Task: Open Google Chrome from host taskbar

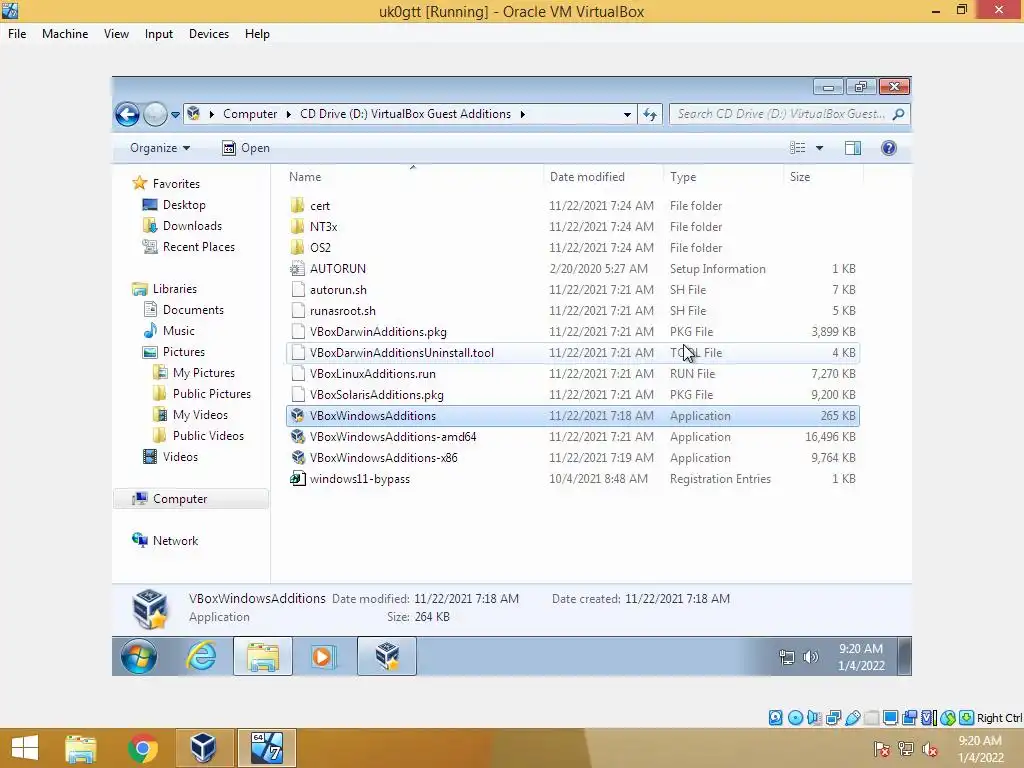Action: click(142, 748)
